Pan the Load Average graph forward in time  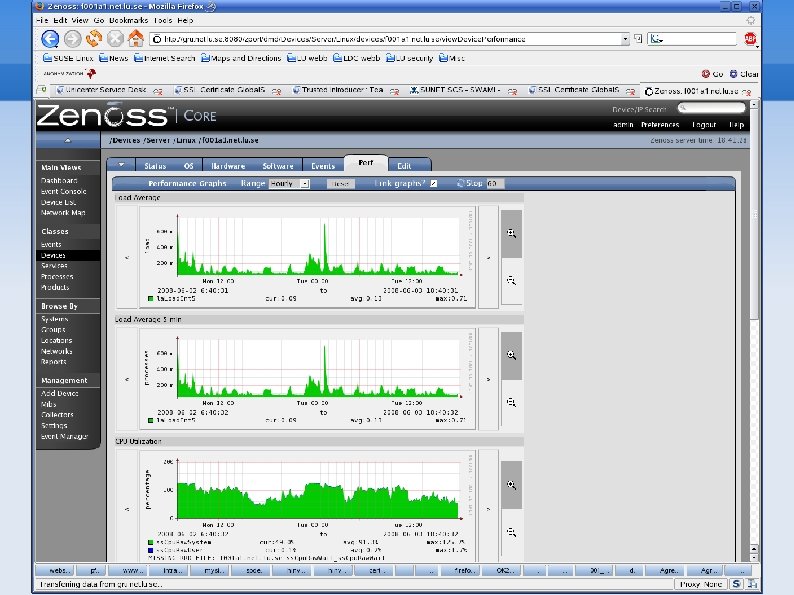pyautogui.click(x=489, y=257)
